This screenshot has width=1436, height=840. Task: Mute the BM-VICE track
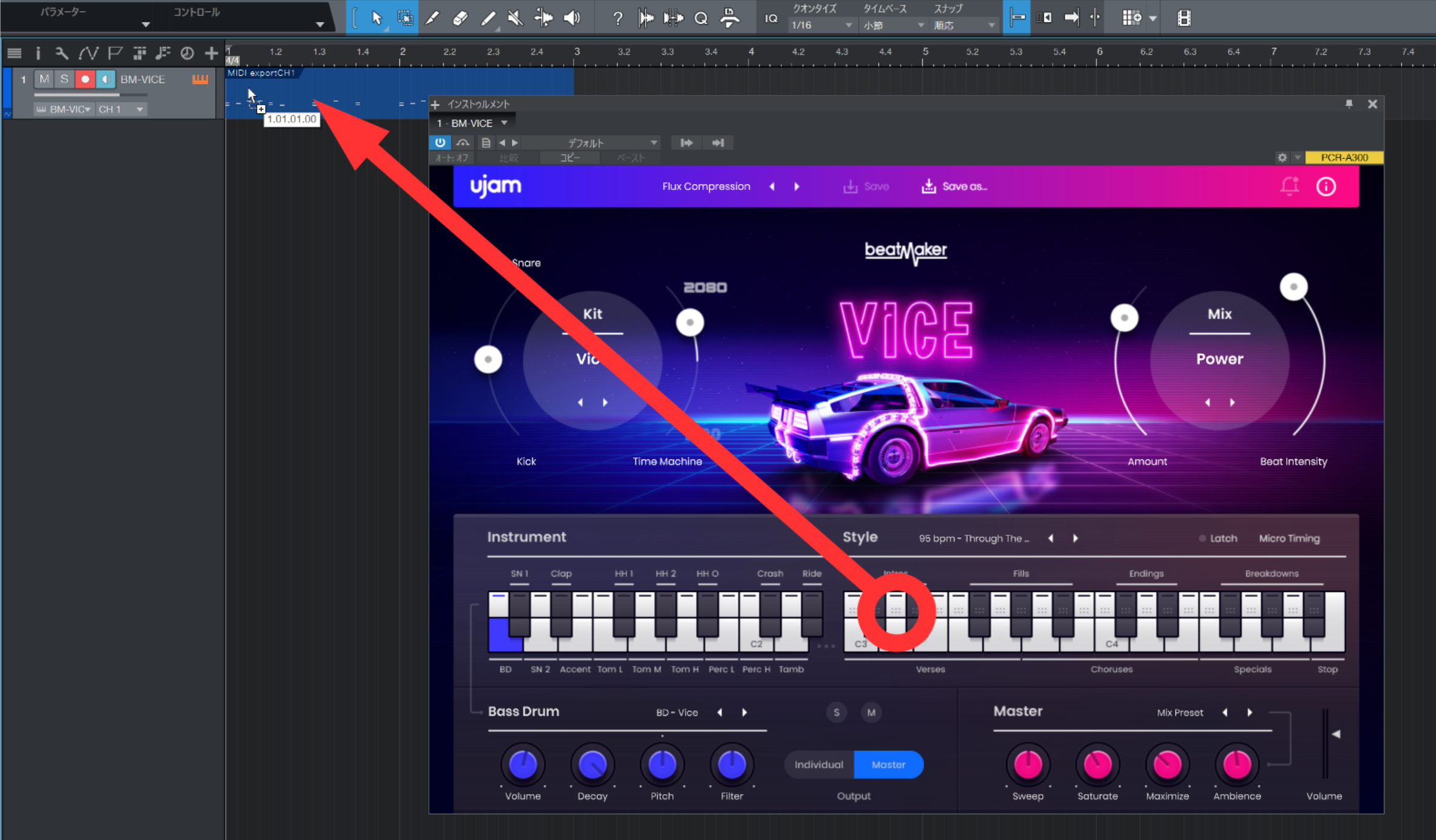[44, 80]
